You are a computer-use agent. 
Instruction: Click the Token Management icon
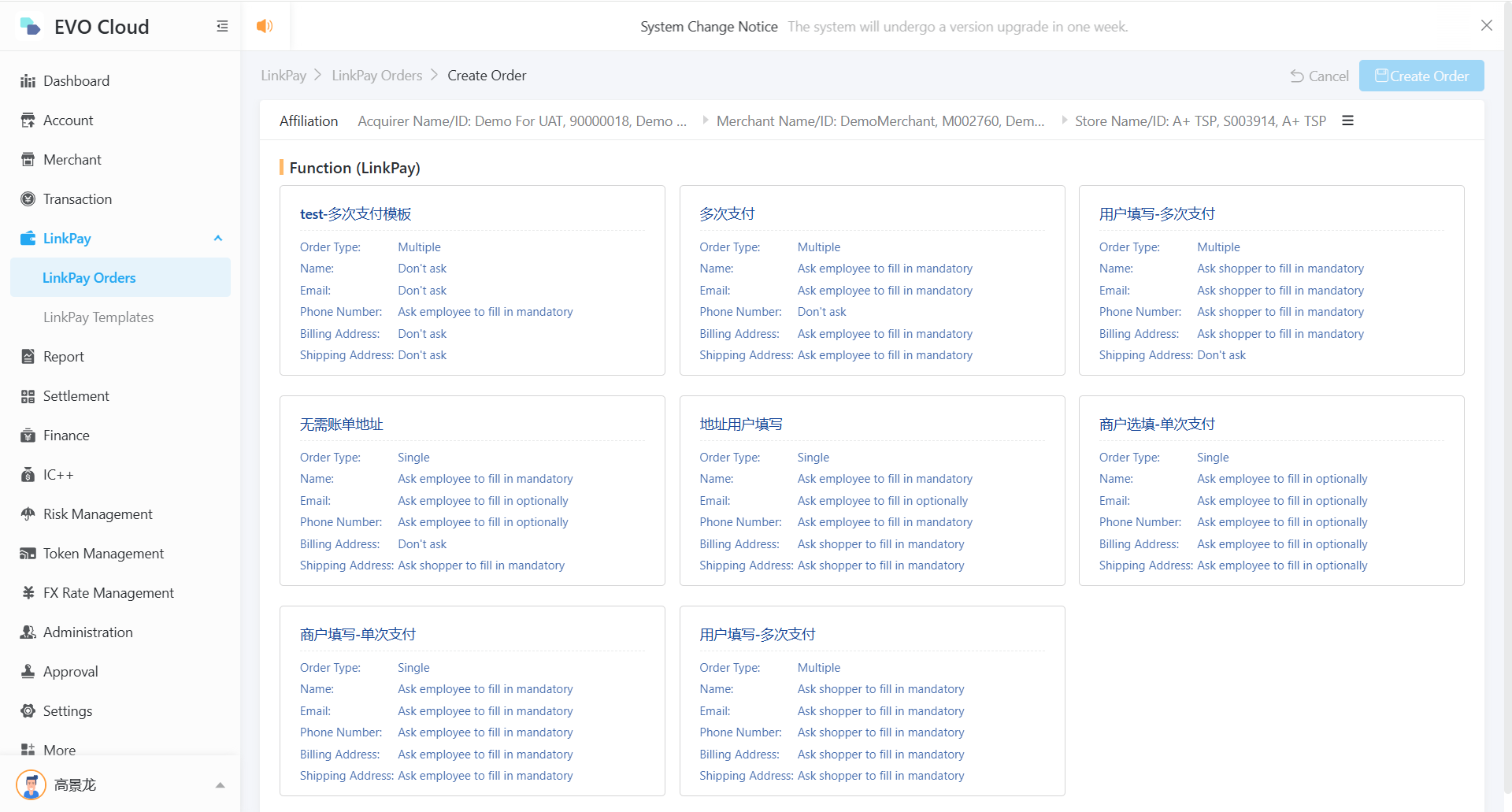[28, 554]
